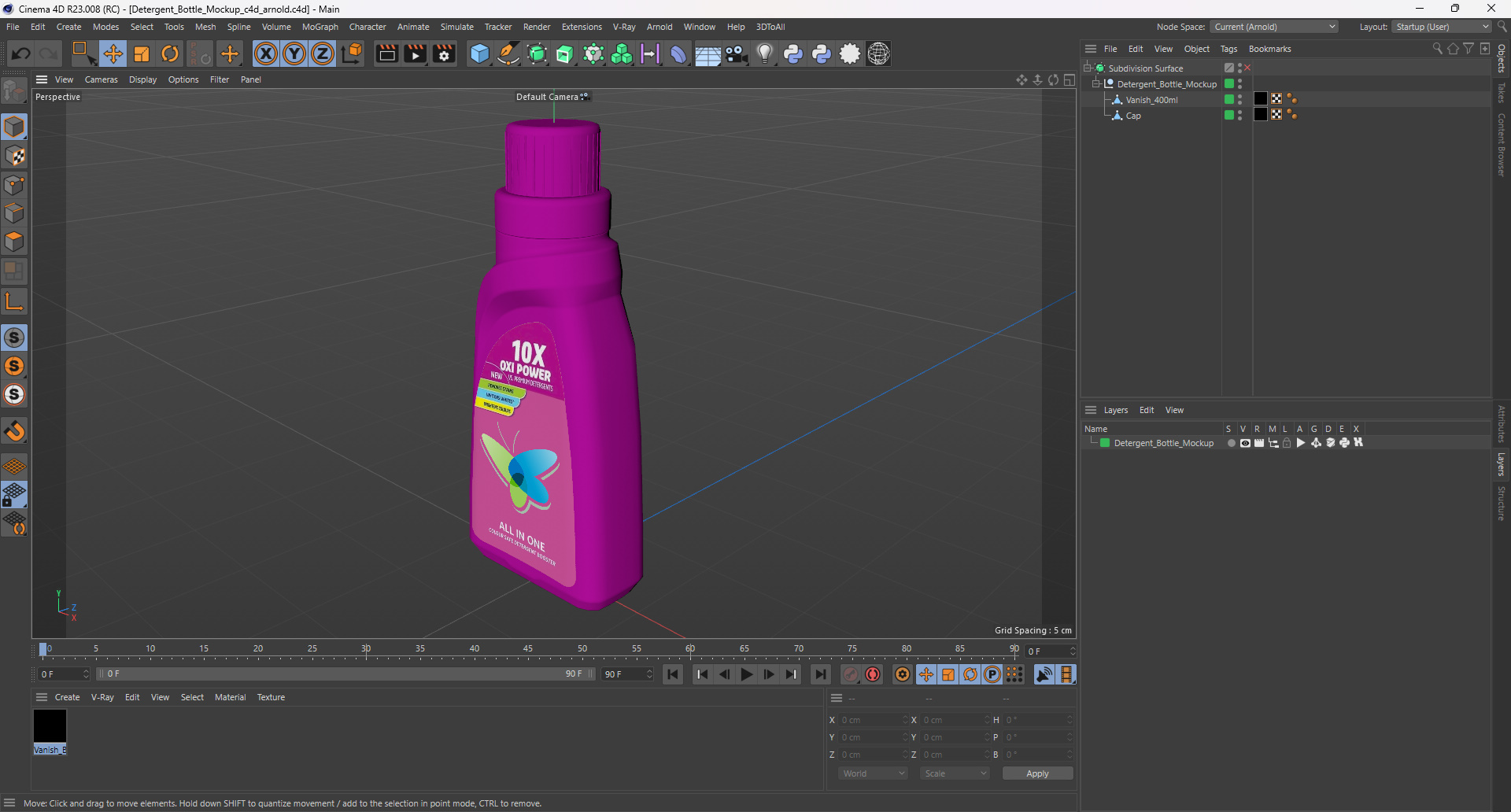Add a Light object icon
Viewport: 1511px width, 812px height.
pos(765,54)
